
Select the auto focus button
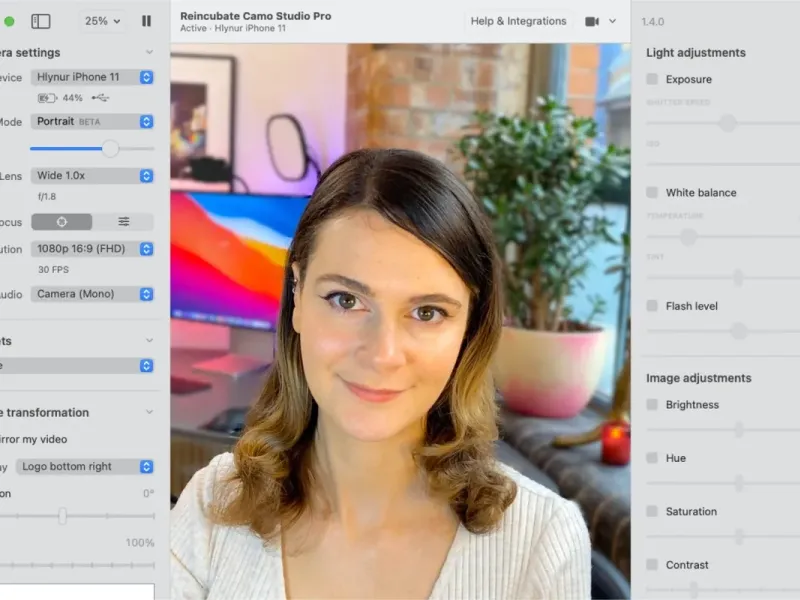point(62,222)
